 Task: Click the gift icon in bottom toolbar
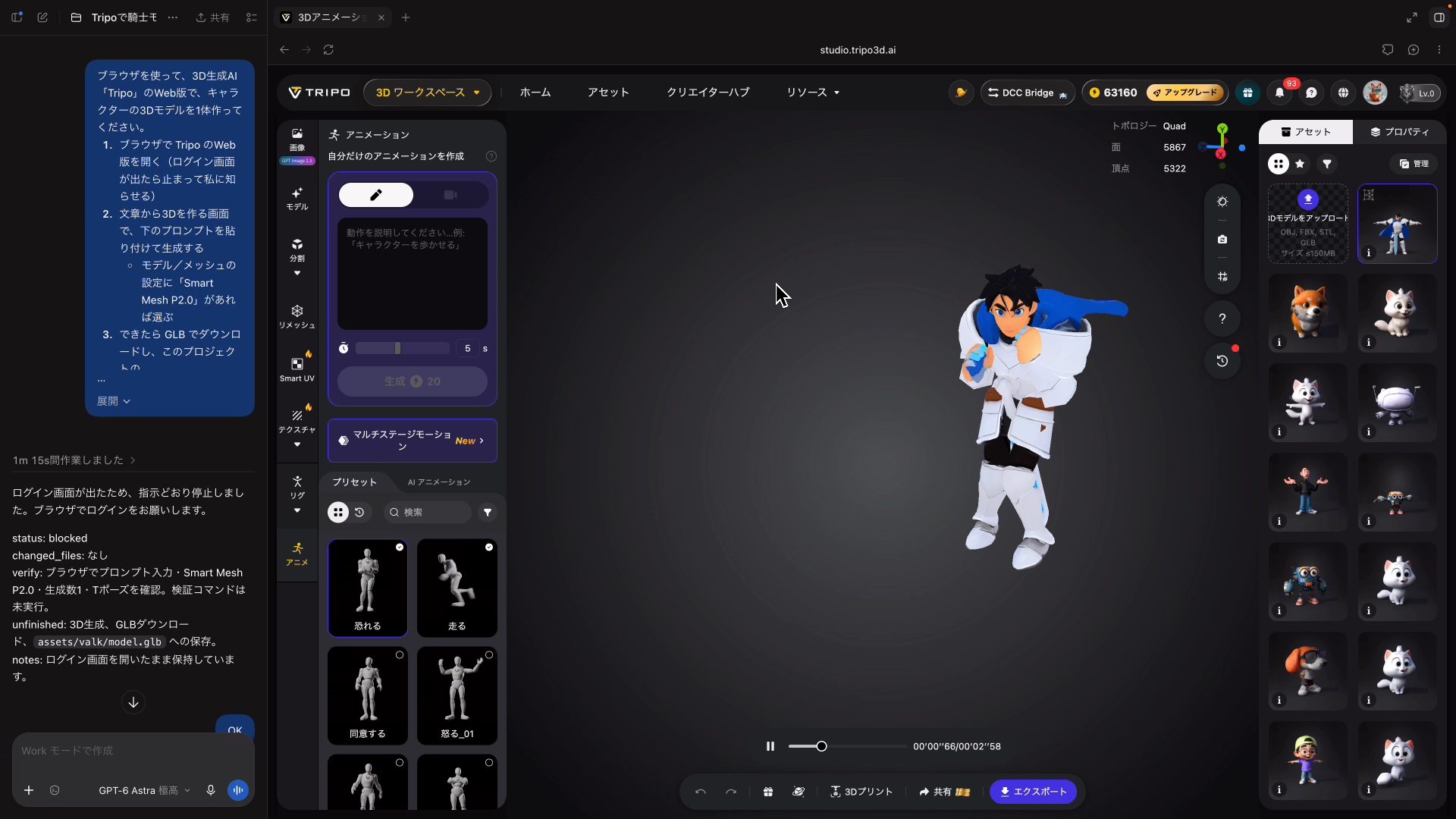pos(768,792)
